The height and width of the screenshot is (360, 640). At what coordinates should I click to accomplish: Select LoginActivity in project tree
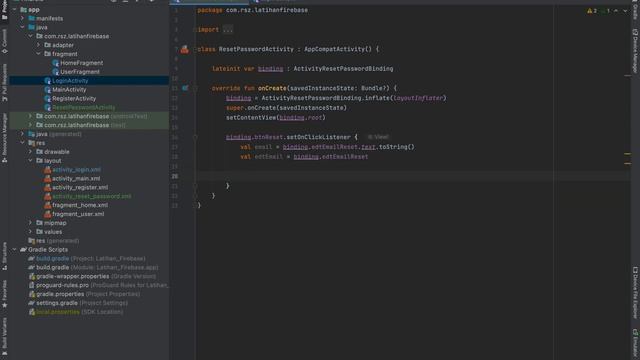click(70, 81)
